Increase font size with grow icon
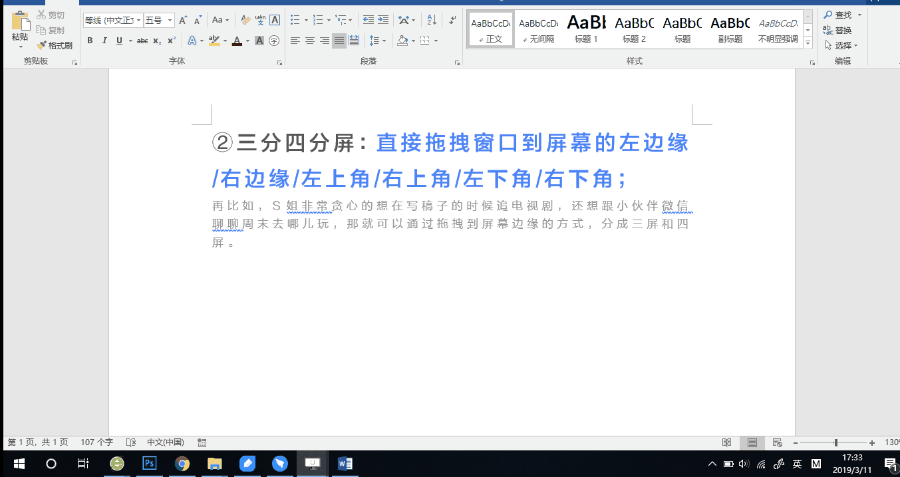 coord(183,20)
